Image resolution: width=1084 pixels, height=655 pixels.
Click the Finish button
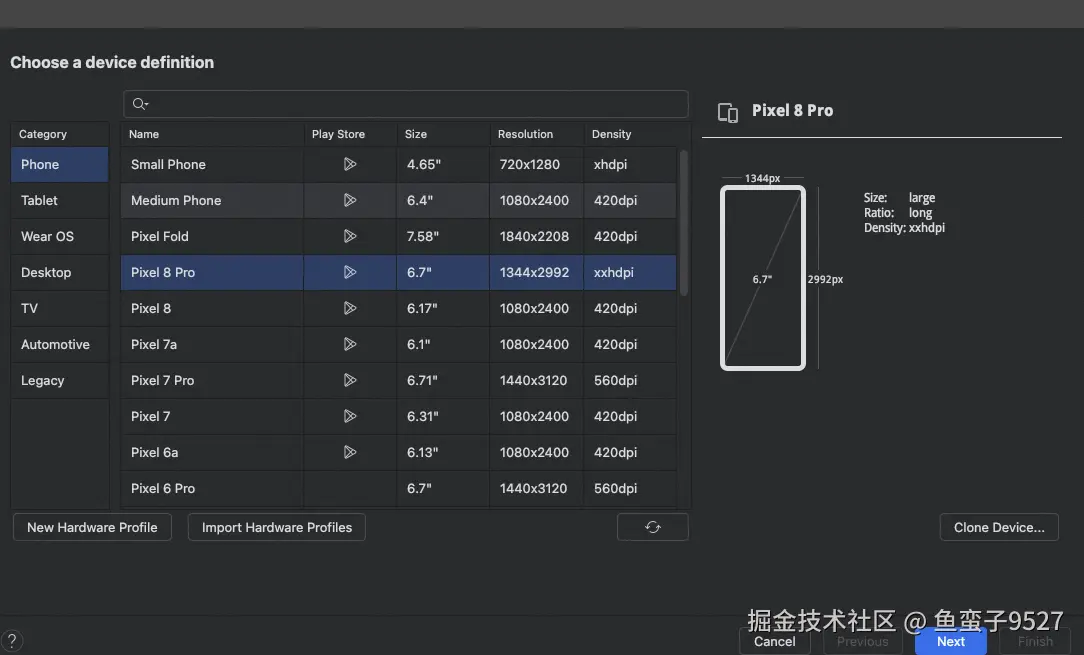pyautogui.click(x=1035, y=641)
